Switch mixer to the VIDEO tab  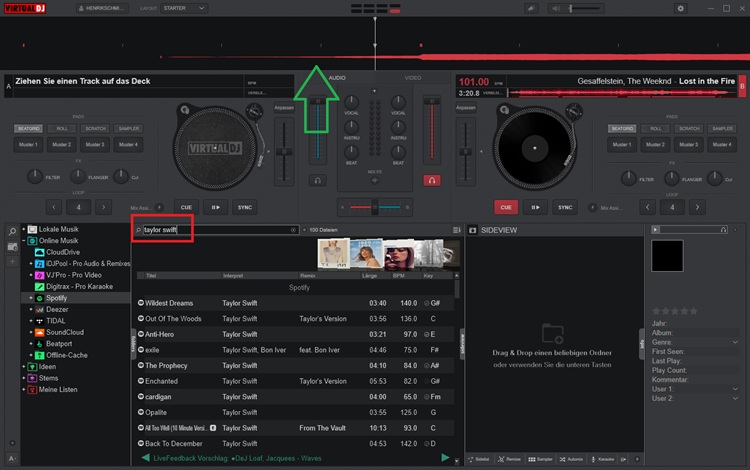point(413,78)
